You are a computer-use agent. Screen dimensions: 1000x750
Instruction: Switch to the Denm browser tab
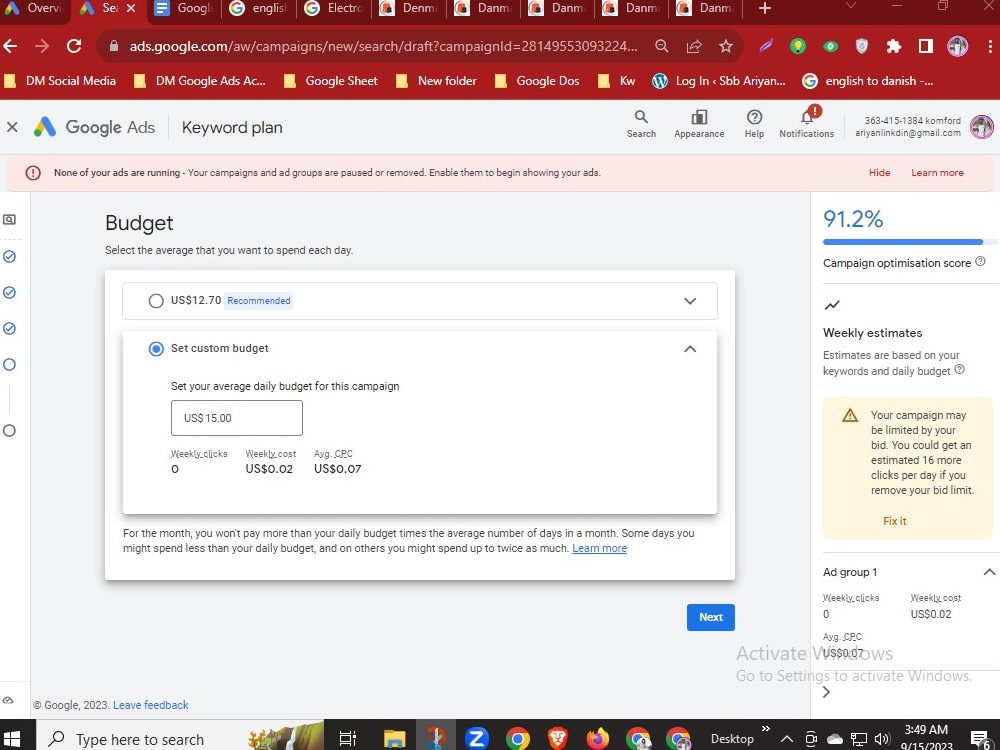coord(409,8)
